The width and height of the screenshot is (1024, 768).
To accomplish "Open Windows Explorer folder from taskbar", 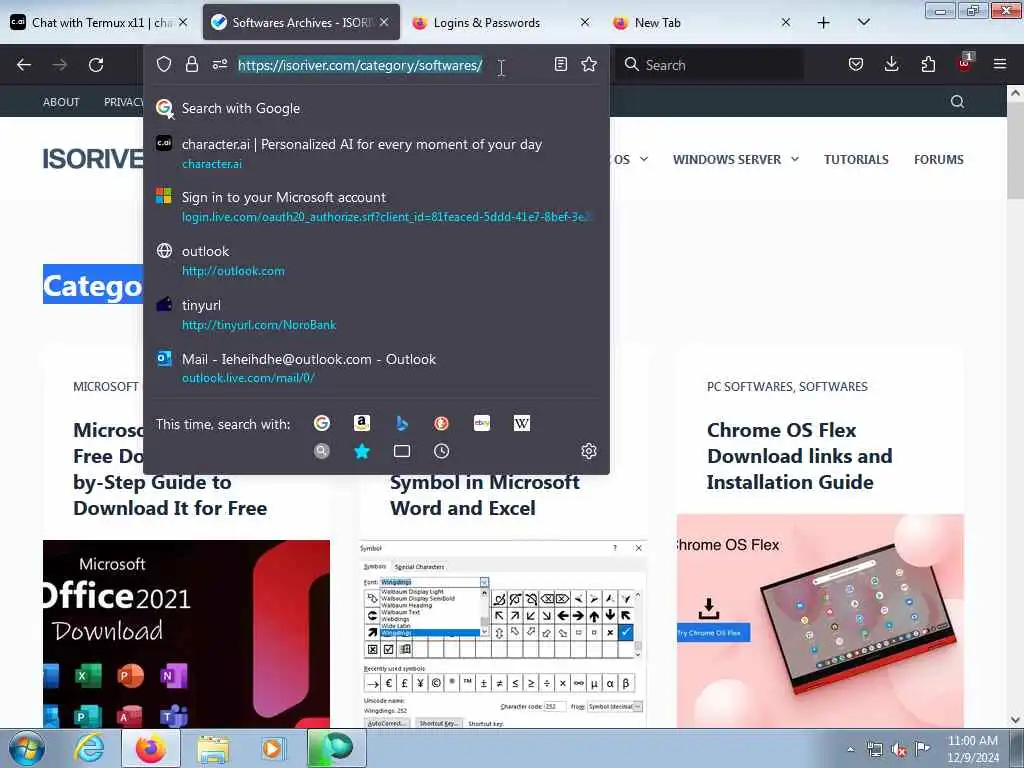I will pyautogui.click(x=212, y=748).
